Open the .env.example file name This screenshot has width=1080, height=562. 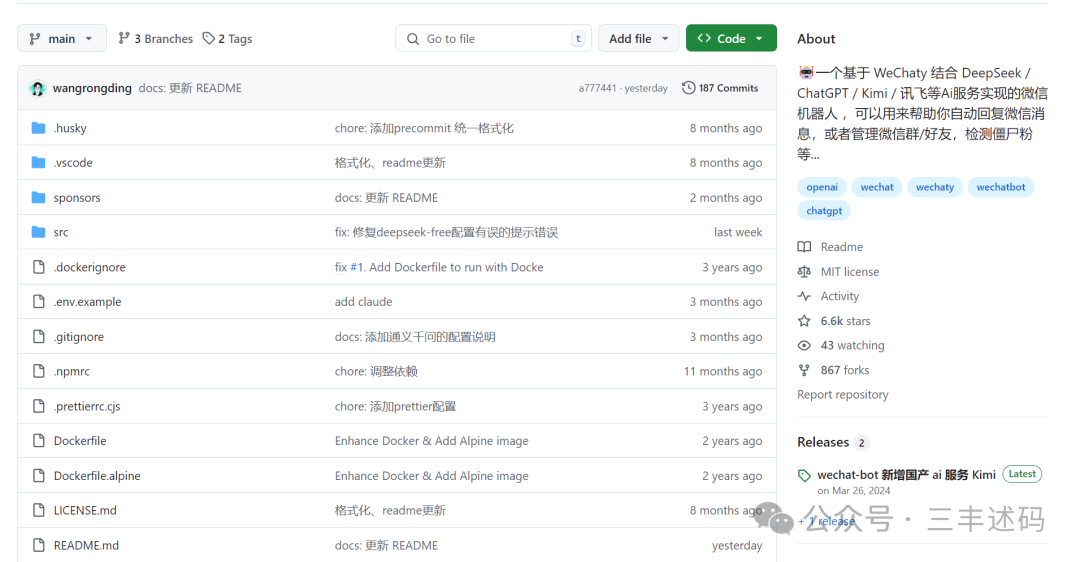87,302
